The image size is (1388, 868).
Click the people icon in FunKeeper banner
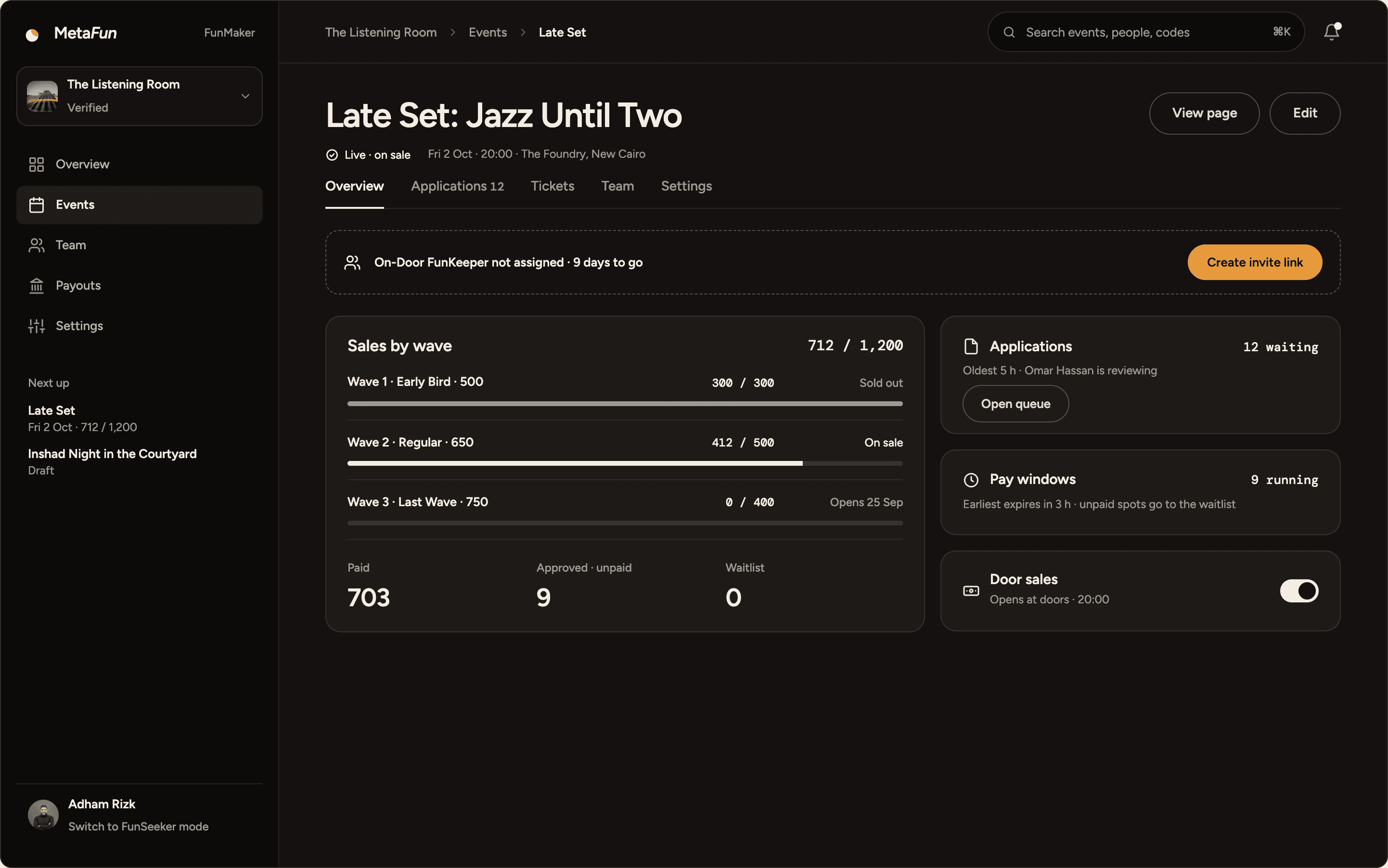[x=352, y=262]
